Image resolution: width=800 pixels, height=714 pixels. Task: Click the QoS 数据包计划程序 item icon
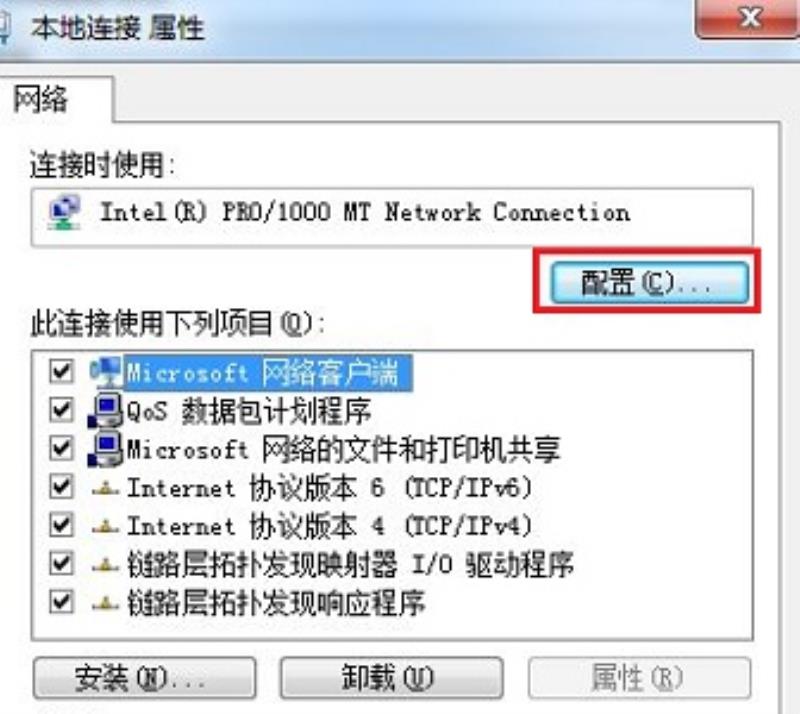[x=106, y=410]
